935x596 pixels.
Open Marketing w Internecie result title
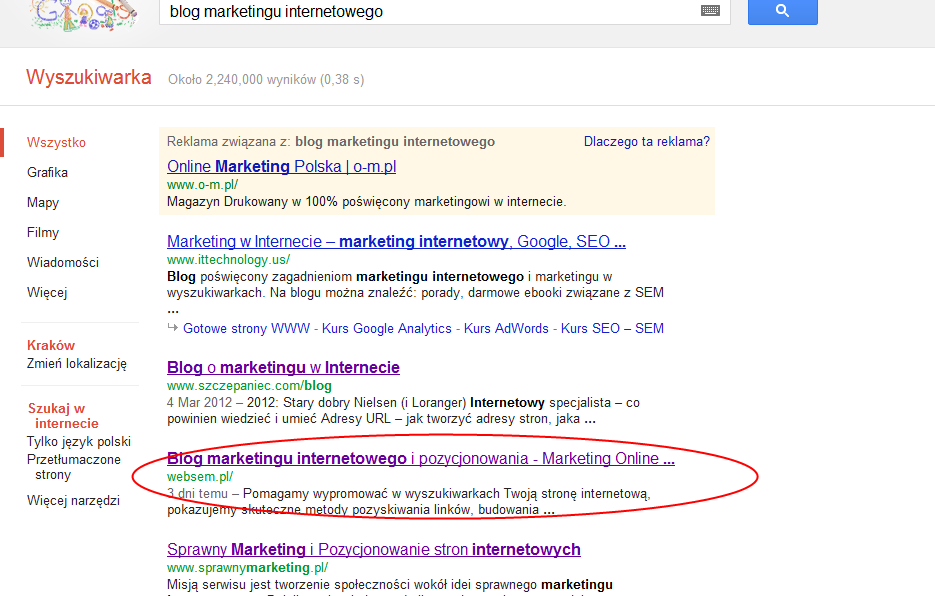[396, 241]
